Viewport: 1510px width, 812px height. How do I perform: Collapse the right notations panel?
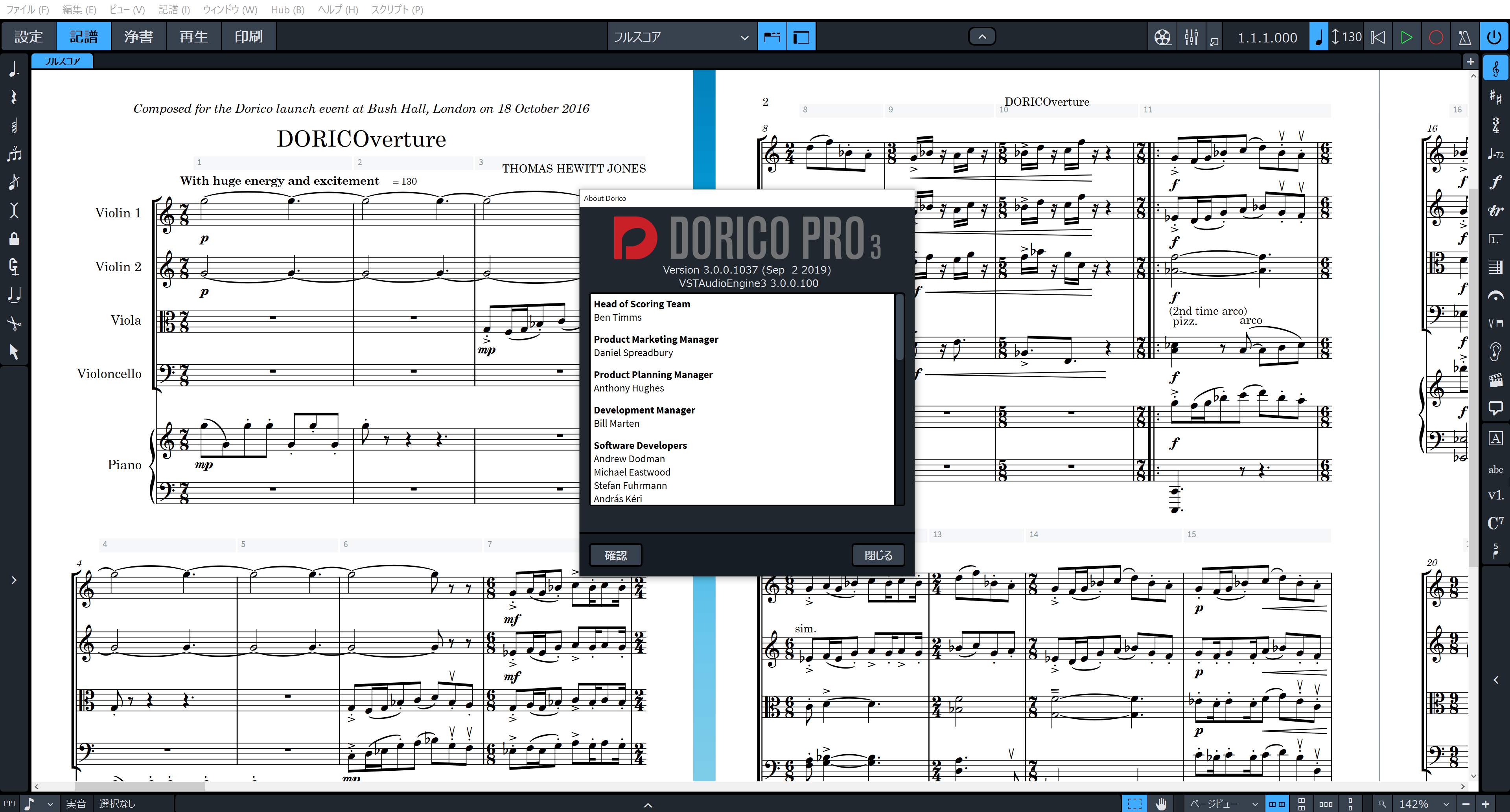tap(1495, 680)
